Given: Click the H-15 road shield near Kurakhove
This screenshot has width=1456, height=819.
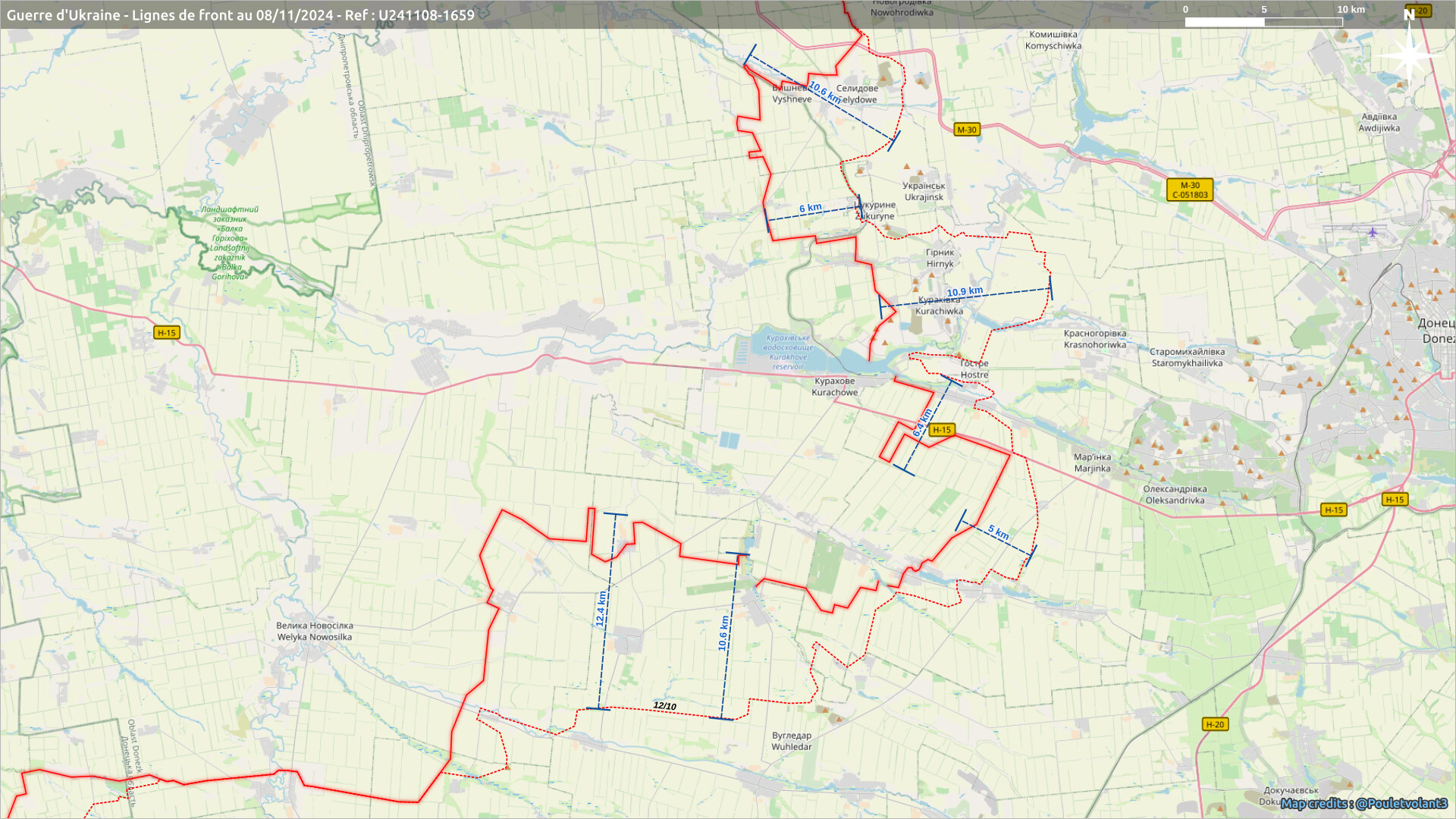Looking at the screenshot, I should coord(941,430).
